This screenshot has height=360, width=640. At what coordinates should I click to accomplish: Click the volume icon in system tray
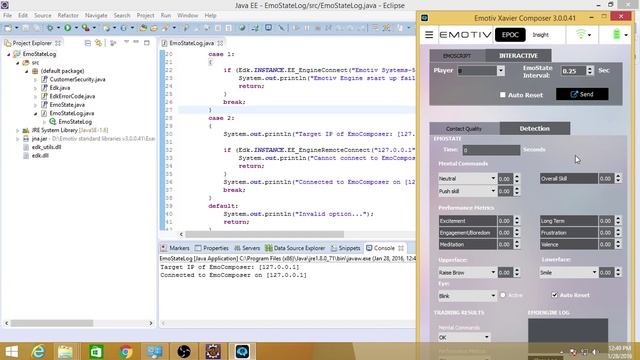point(595,351)
